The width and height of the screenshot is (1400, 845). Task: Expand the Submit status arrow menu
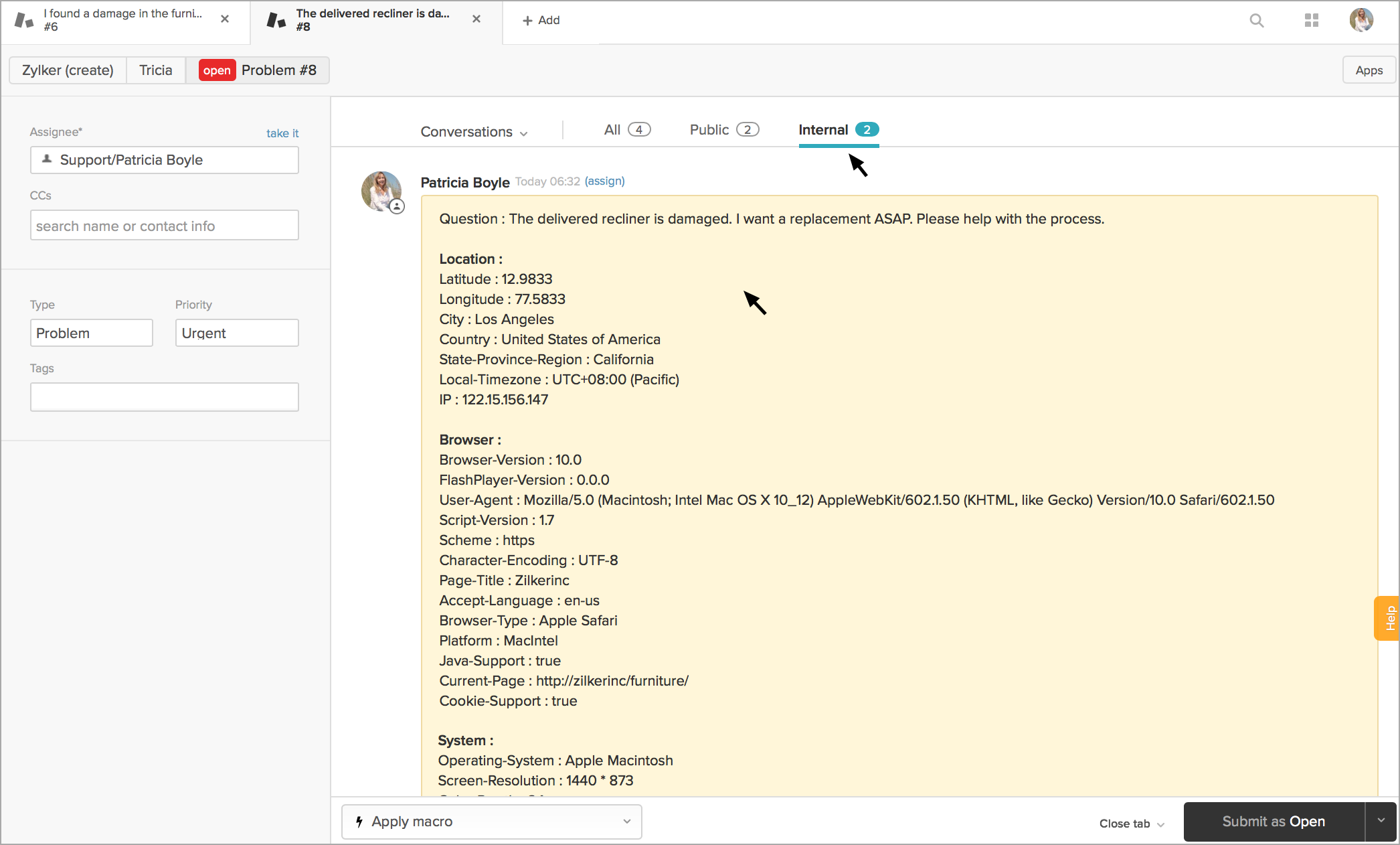click(1381, 821)
